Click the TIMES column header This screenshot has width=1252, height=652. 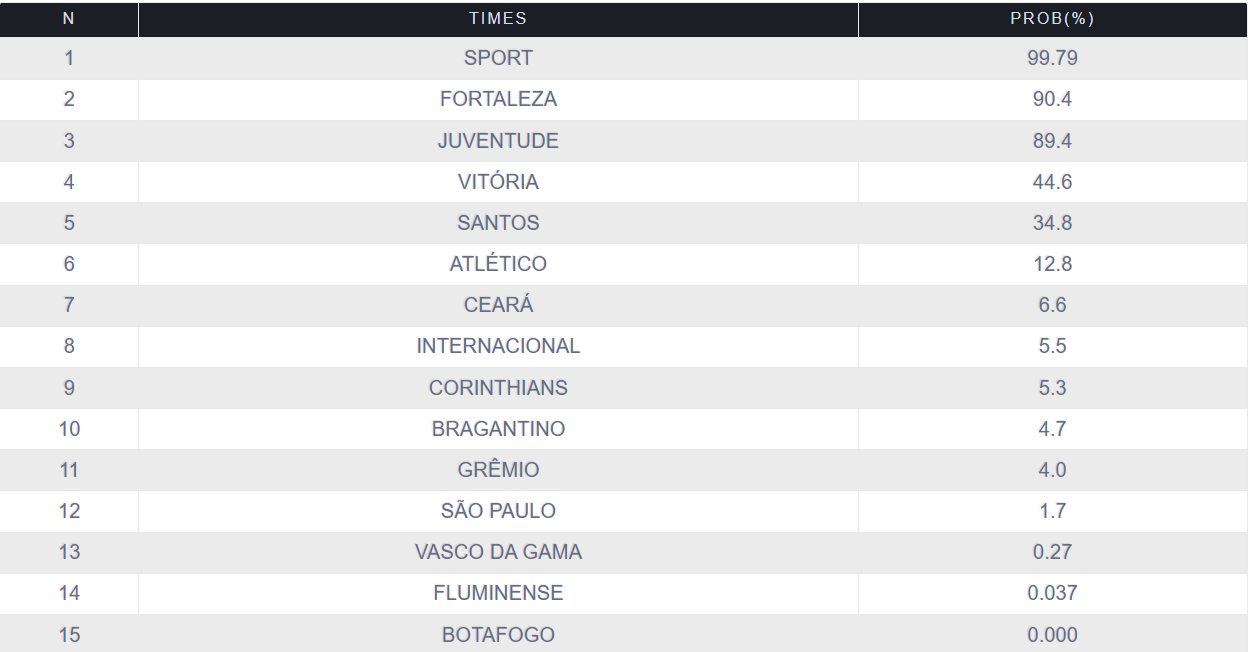(498, 19)
